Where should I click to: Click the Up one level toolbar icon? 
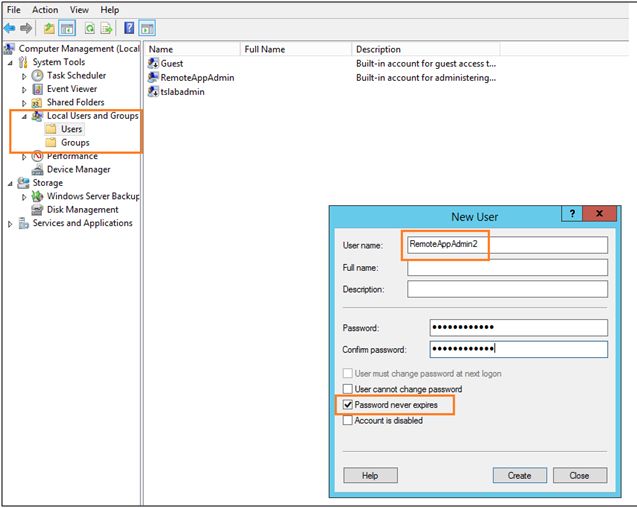pyautogui.click(x=49, y=28)
